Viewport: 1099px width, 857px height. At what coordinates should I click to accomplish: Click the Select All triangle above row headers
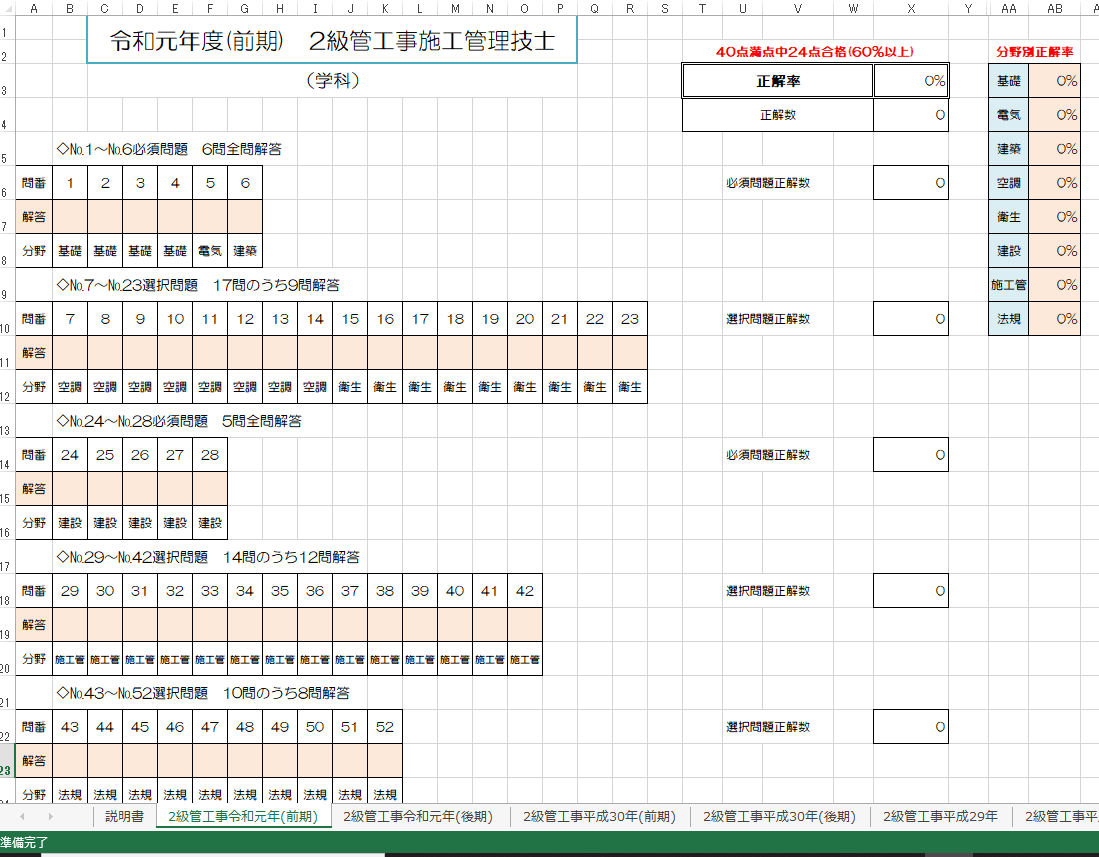click(x=9, y=8)
